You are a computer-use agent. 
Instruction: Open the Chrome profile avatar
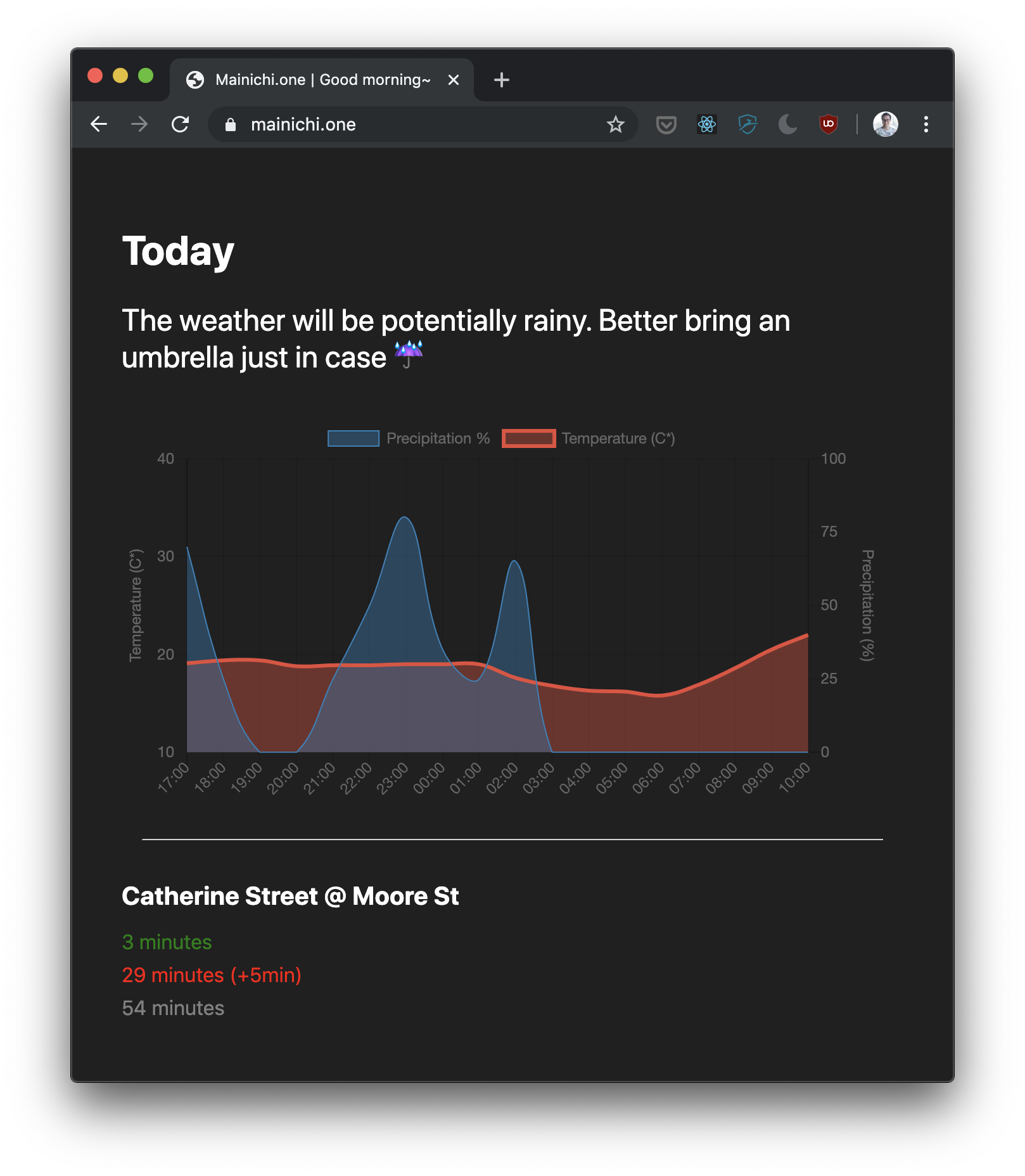[x=885, y=124]
